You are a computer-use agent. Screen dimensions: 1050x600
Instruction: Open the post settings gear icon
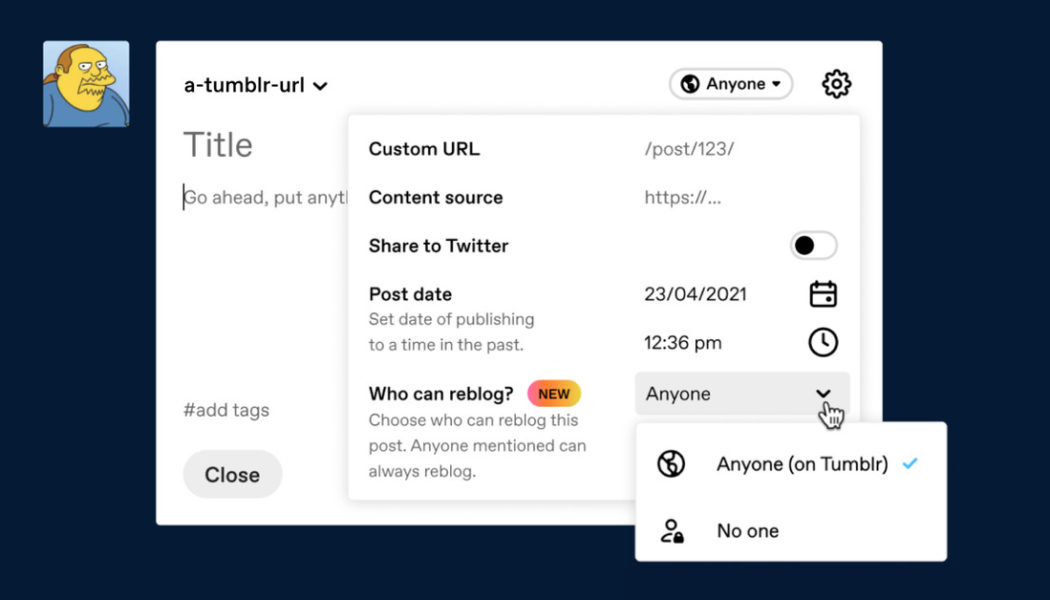(836, 84)
